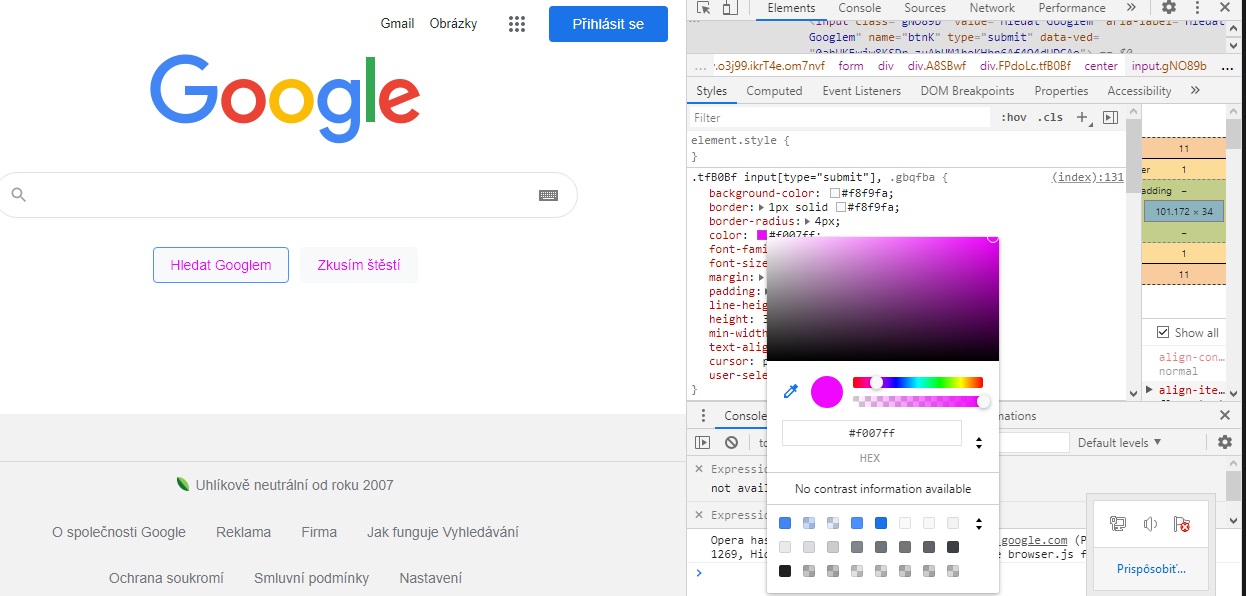The image size is (1246, 596).
Task: Switch the color palette with the arrows
Action: click(978, 523)
